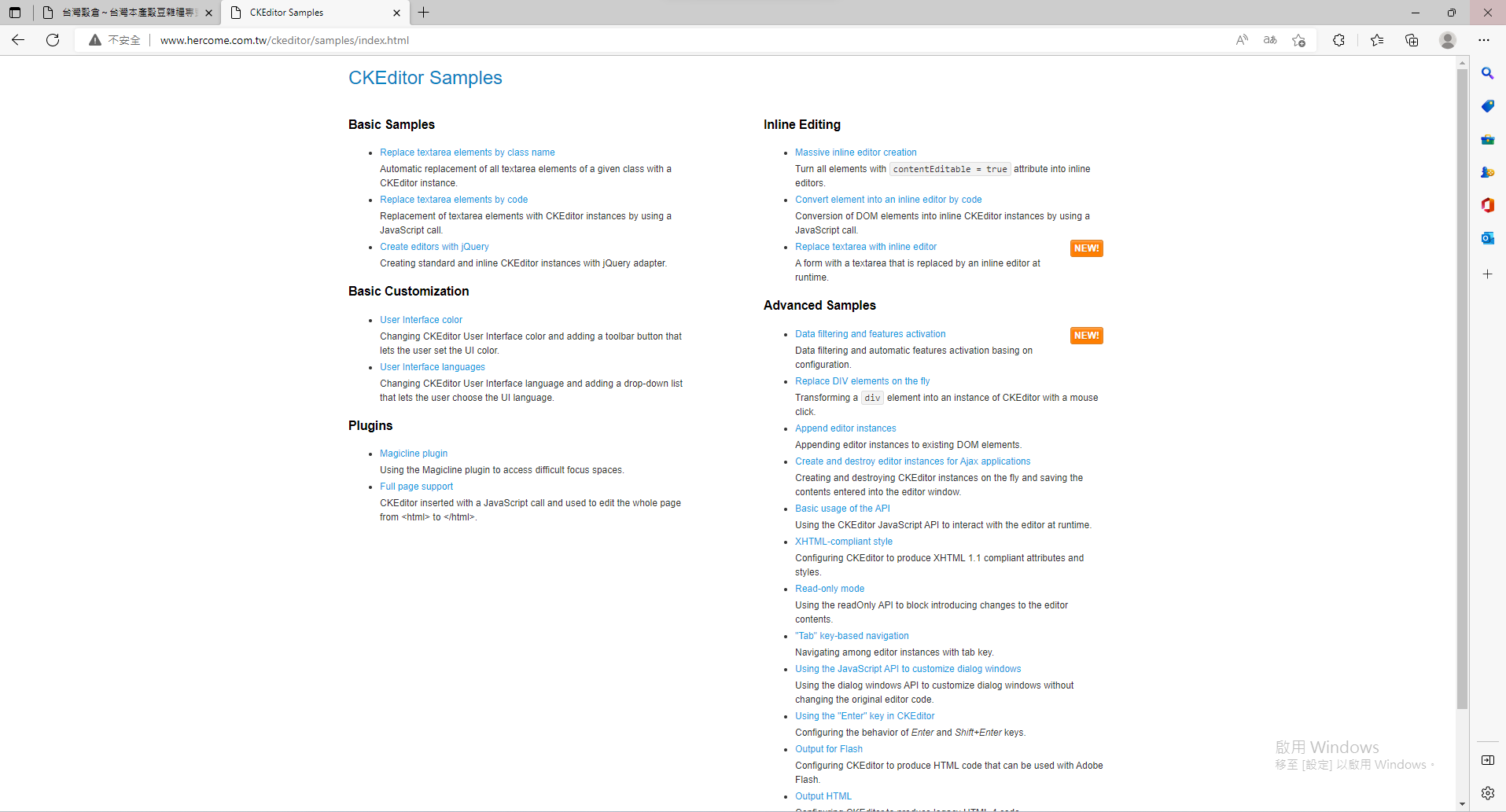Open the read aloud feature
The image size is (1506, 812).
click(1242, 40)
